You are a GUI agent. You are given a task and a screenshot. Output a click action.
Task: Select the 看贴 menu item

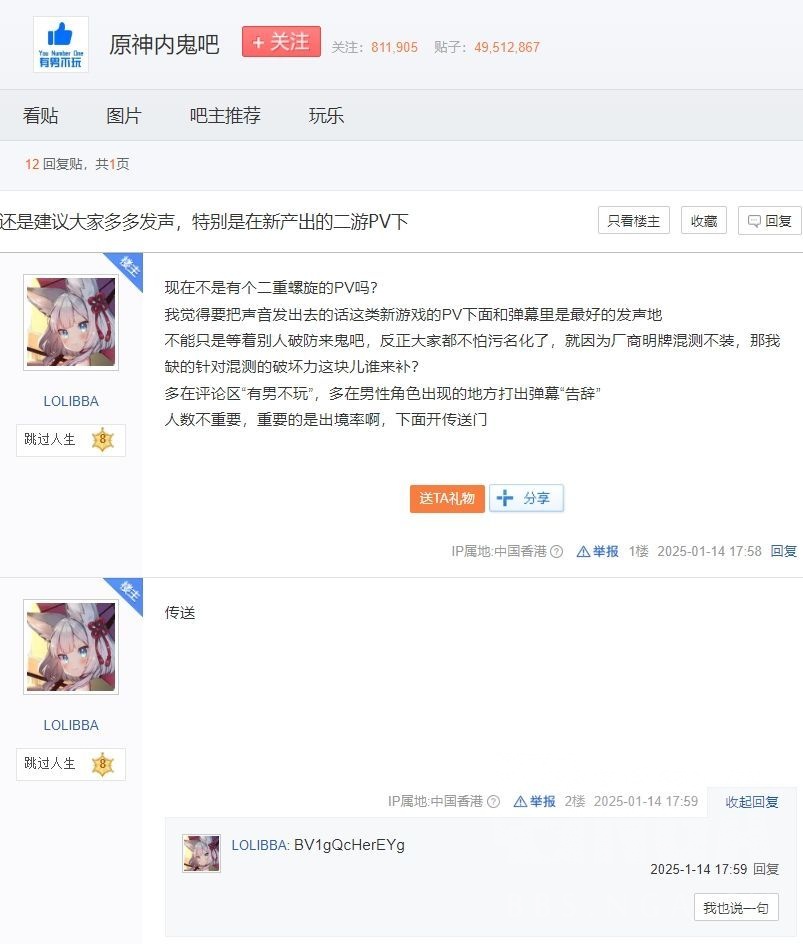coord(44,115)
